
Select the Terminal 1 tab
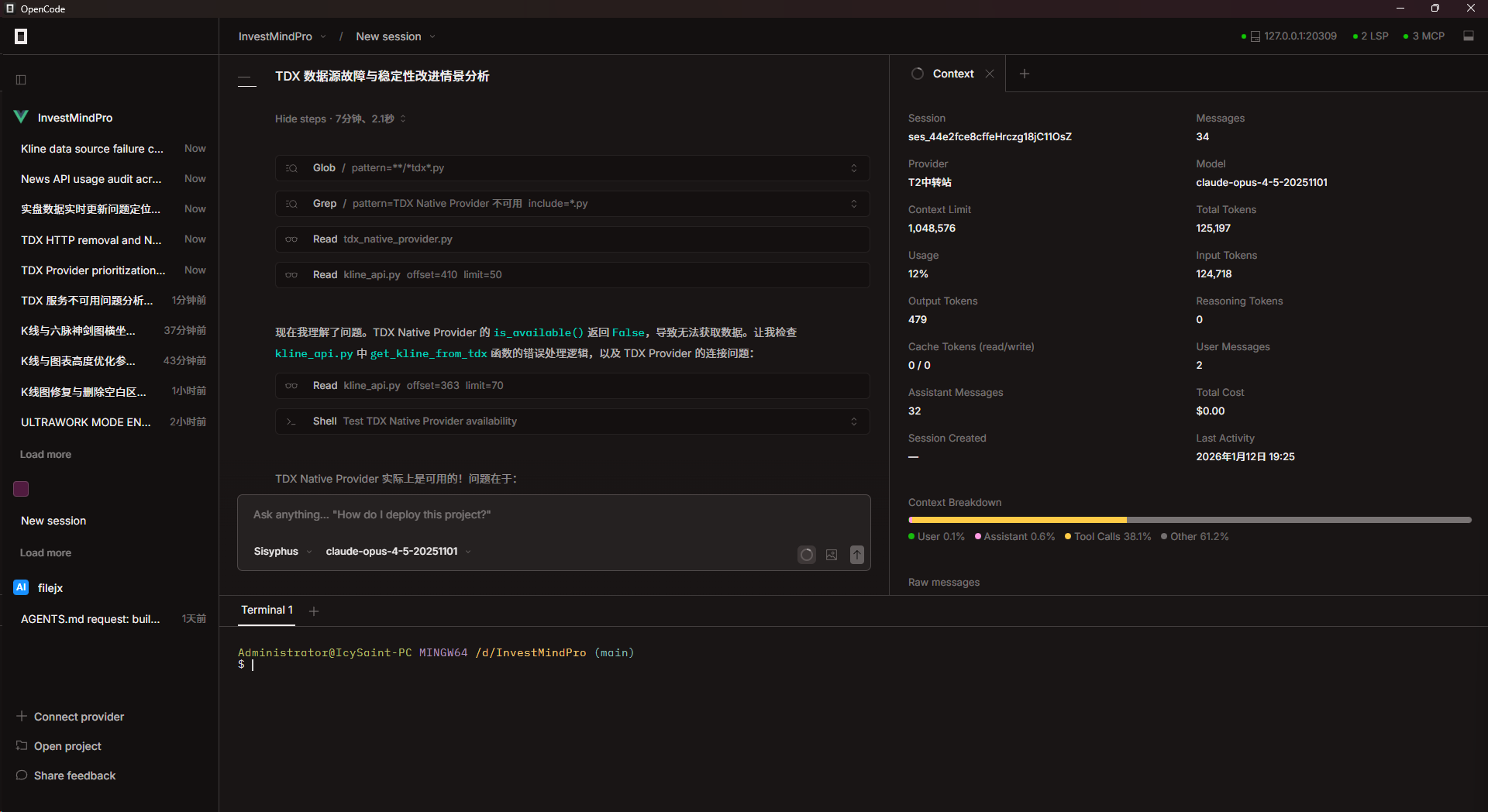click(x=267, y=611)
